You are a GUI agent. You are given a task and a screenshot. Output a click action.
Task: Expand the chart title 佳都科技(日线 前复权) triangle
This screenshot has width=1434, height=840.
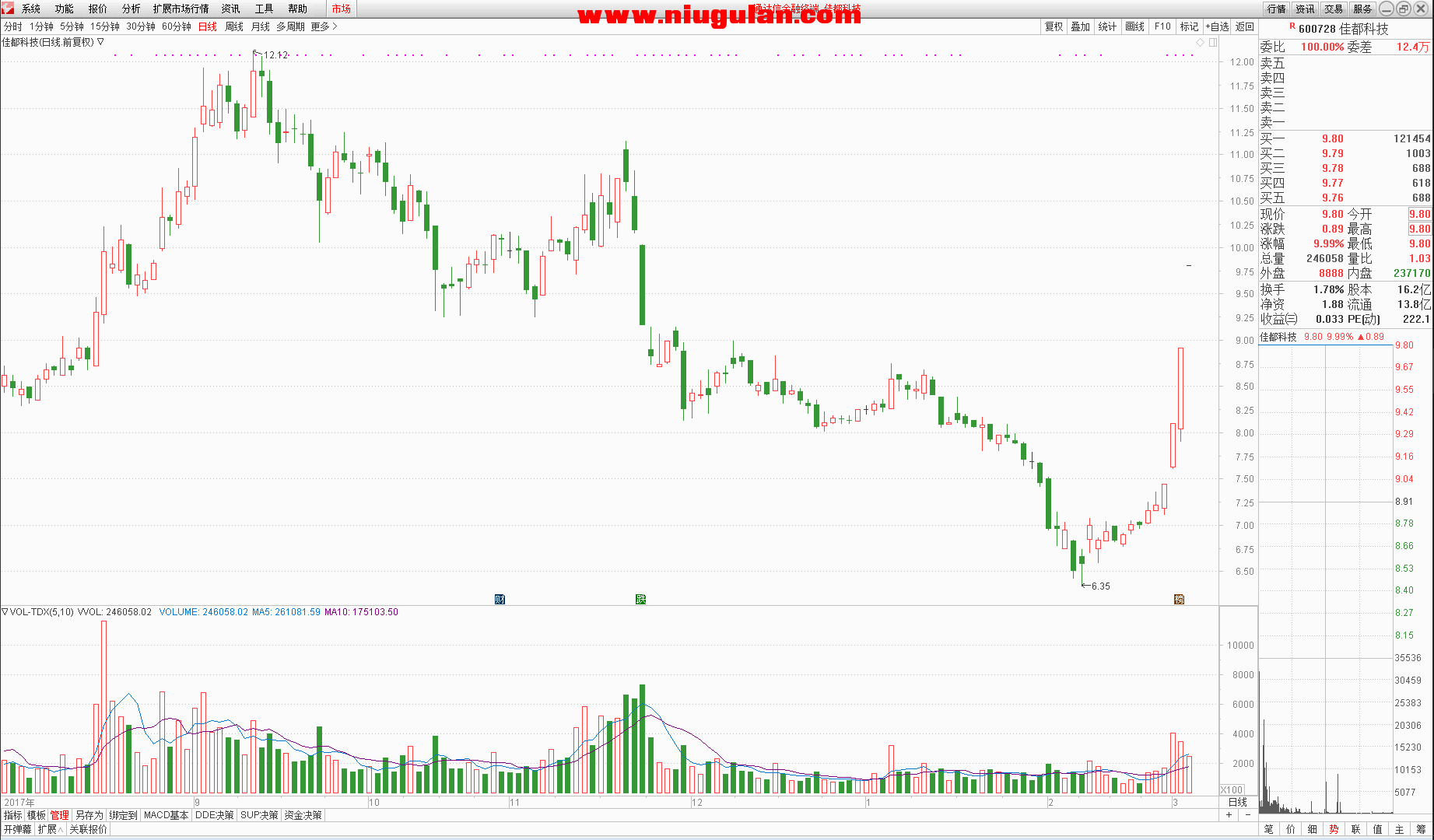click(x=100, y=42)
